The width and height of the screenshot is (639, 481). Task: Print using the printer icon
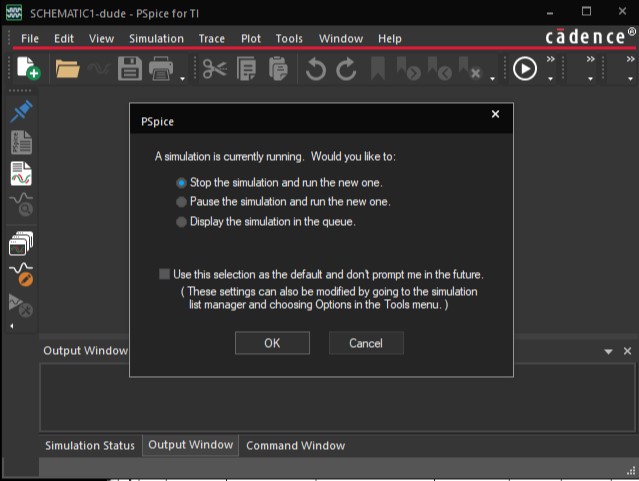tap(161, 68)
